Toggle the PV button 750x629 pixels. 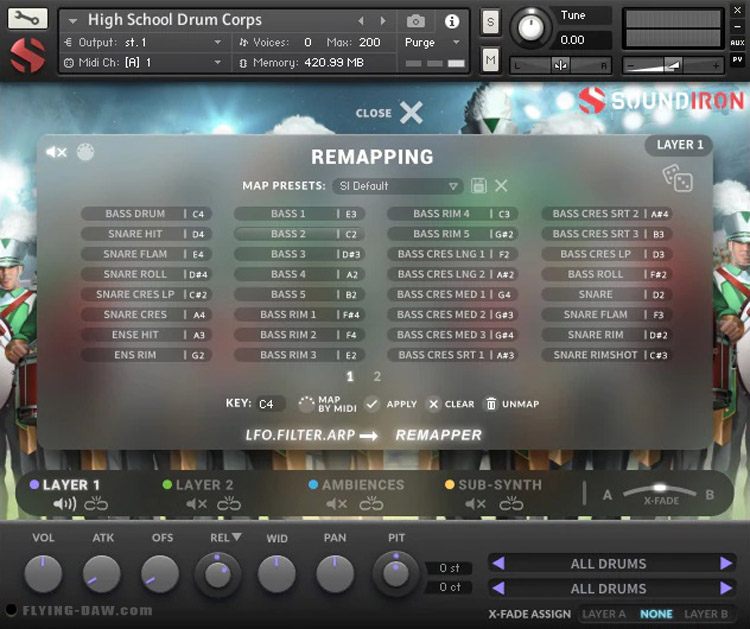[x=737, y=59]
